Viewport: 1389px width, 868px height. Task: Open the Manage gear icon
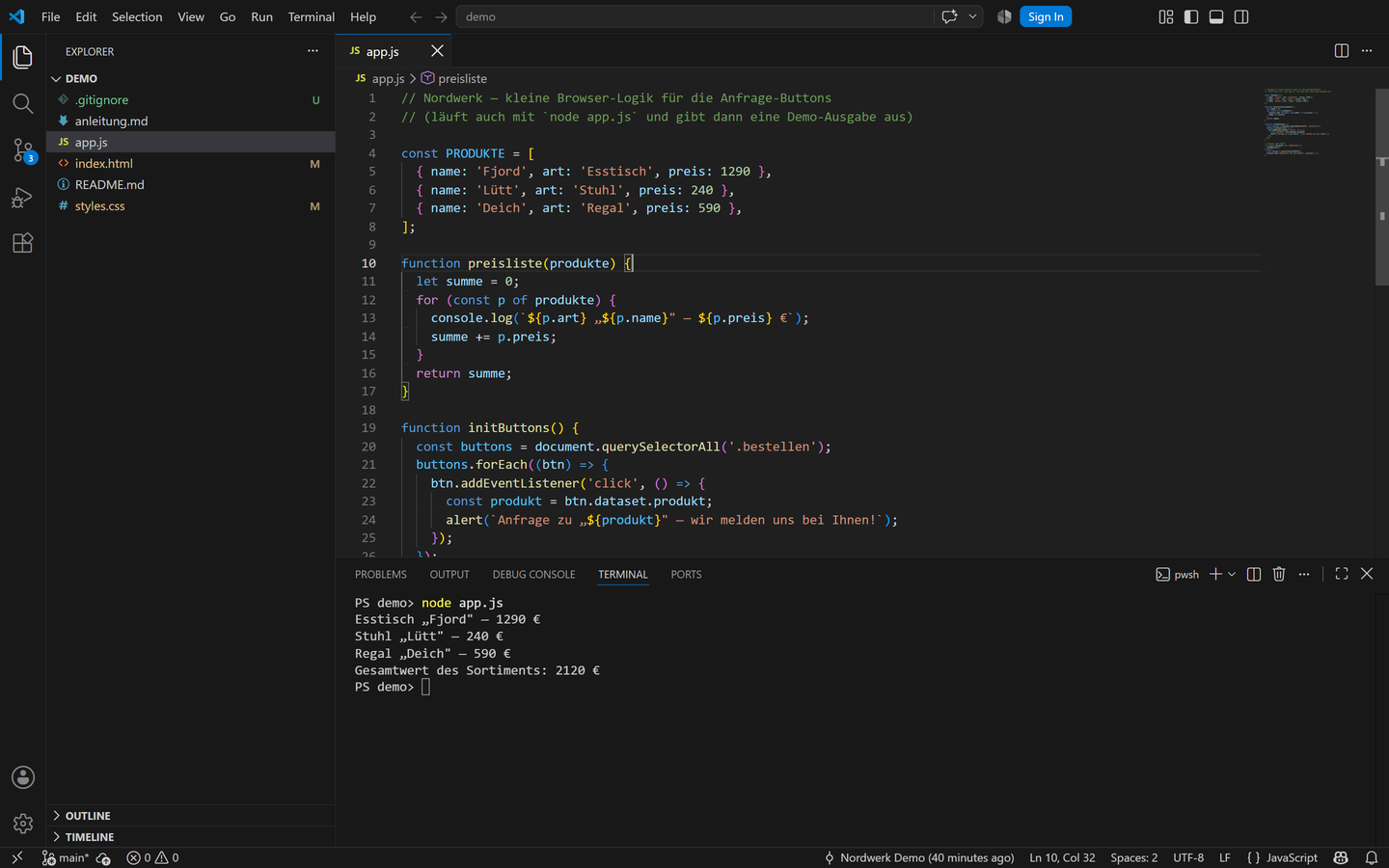coord(23,824)
